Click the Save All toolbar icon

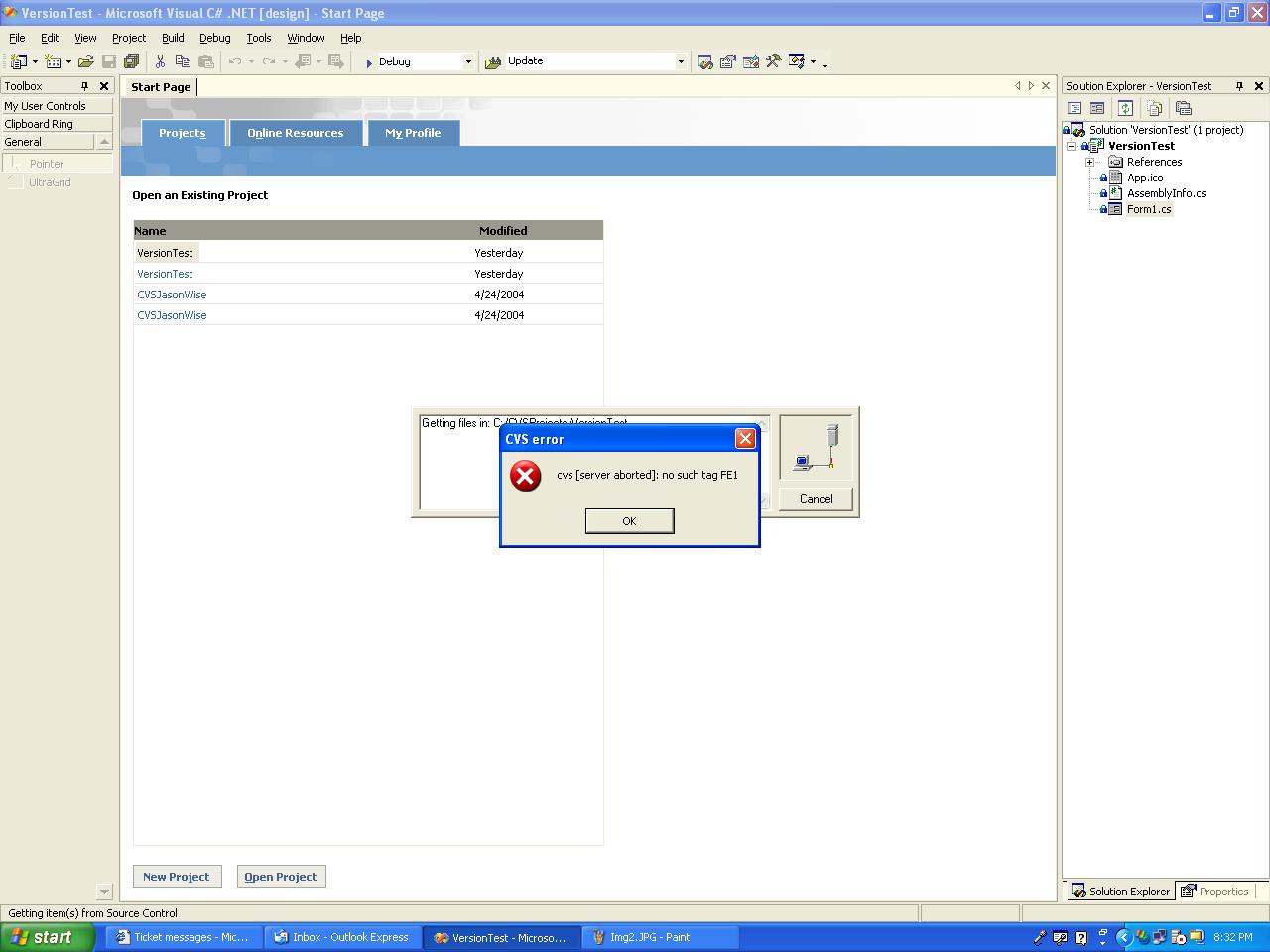(x=131, y=61)
